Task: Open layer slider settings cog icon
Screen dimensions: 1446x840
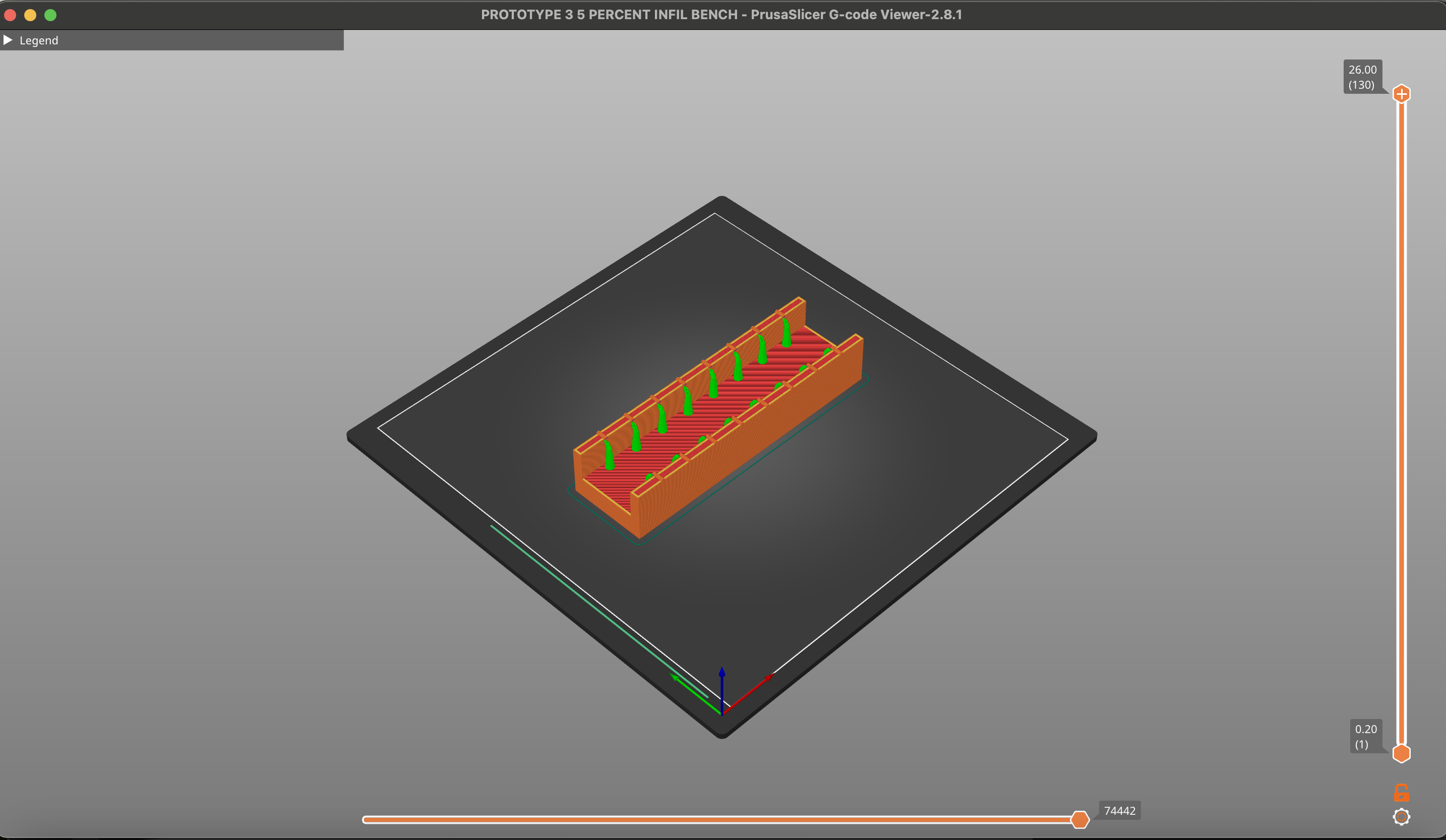Action: coord(1401,816)
